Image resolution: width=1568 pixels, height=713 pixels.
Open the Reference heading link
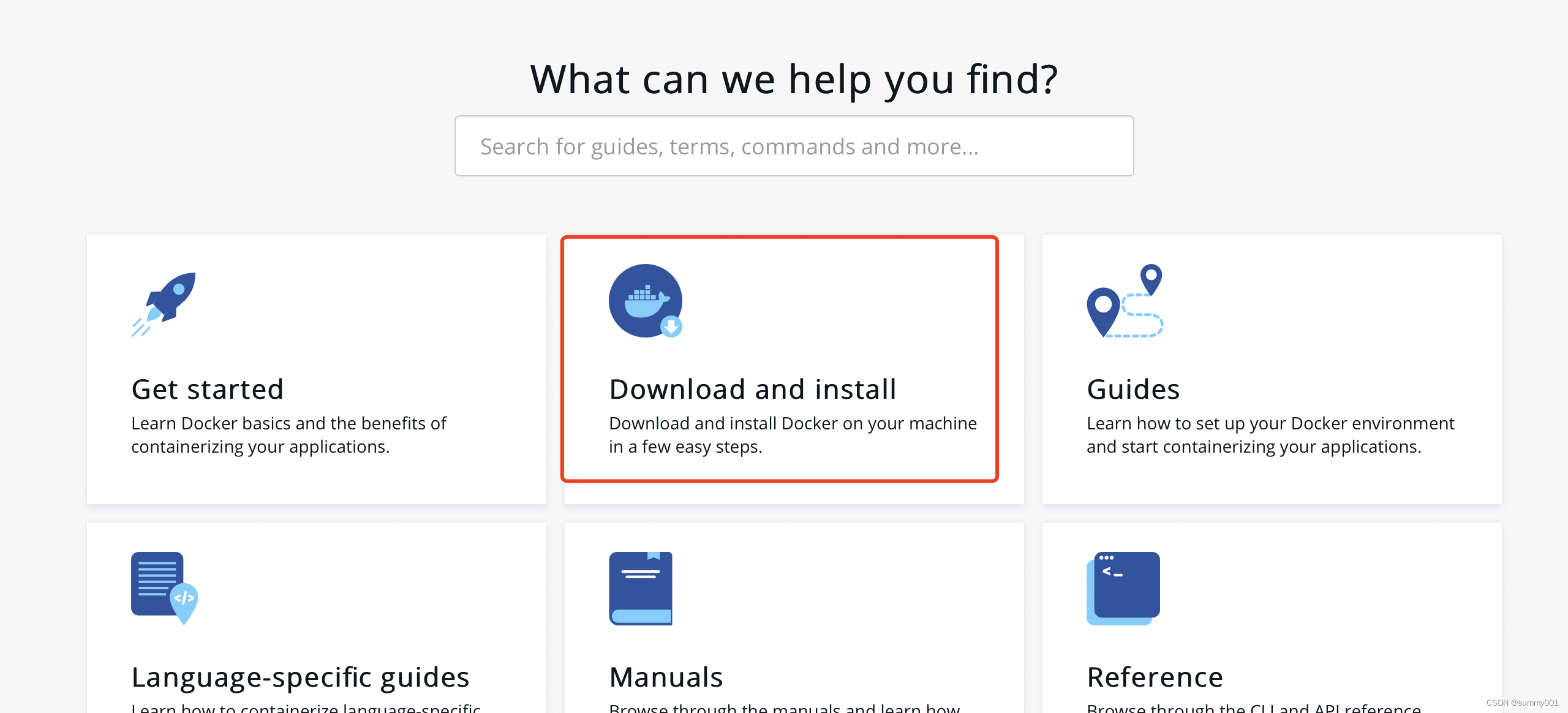1155,677
